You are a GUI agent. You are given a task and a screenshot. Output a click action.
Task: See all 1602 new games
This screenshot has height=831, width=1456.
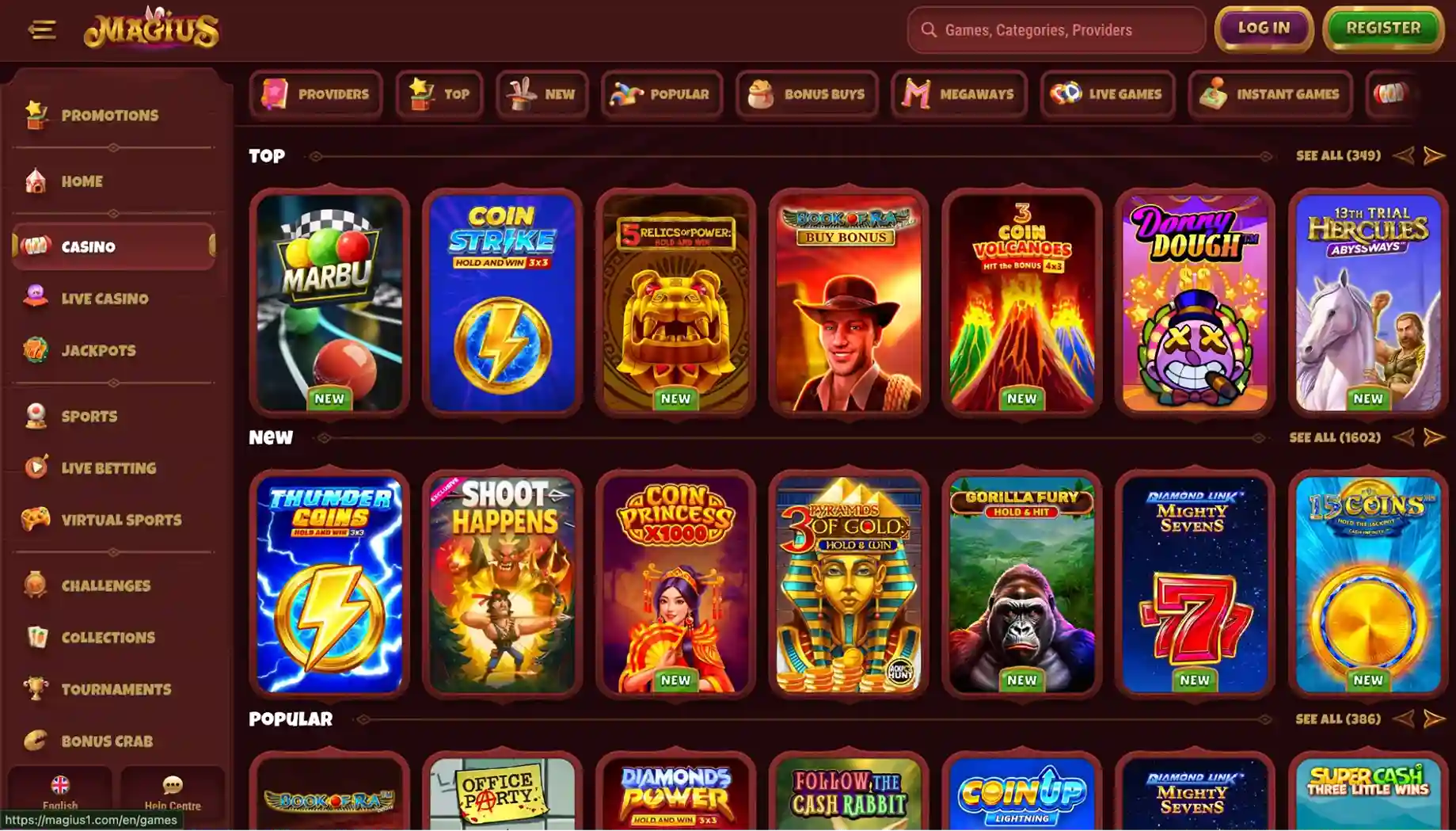click(x=1334, y=437)
